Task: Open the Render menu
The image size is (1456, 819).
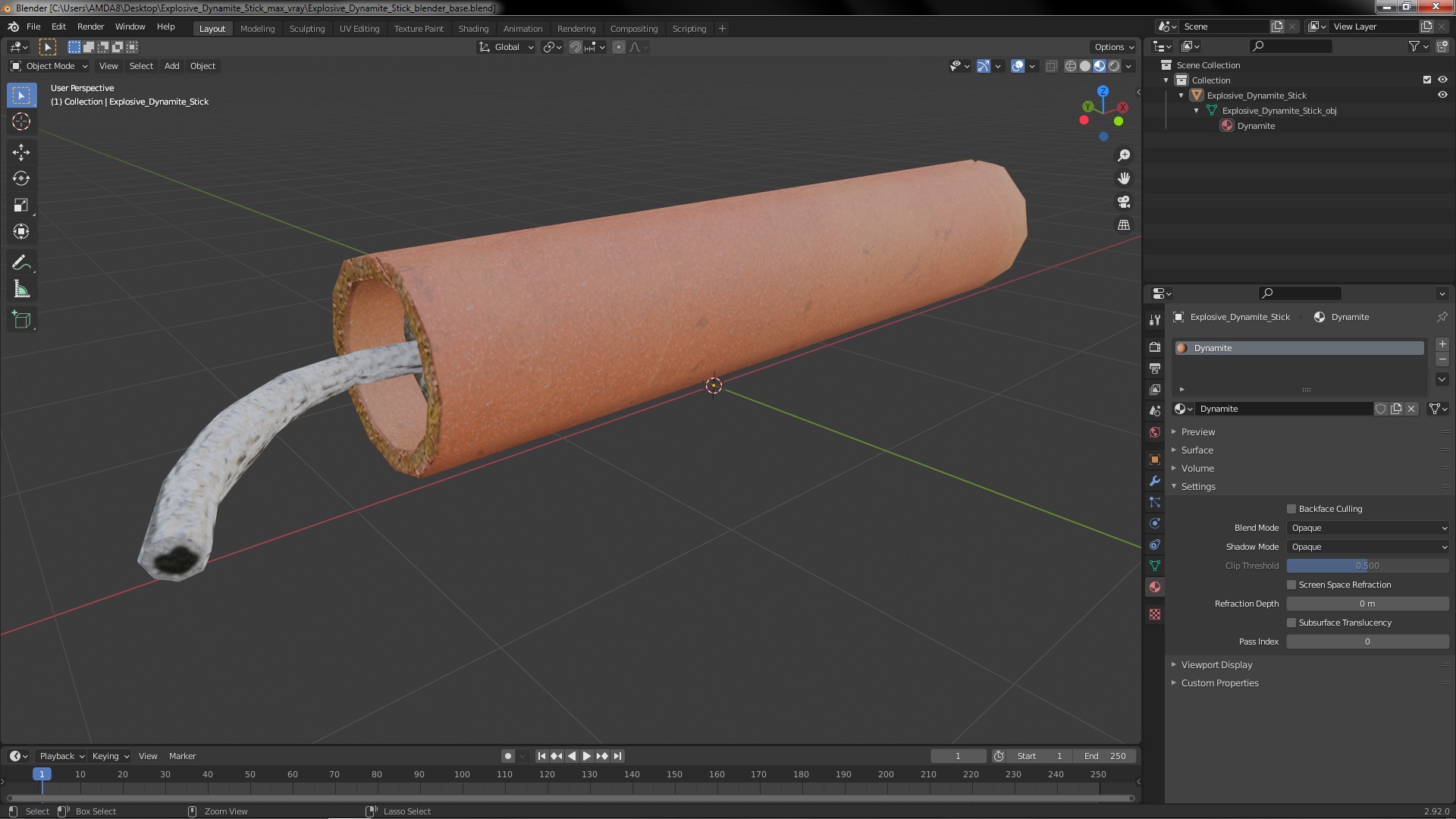Action: tap(90, 27)
